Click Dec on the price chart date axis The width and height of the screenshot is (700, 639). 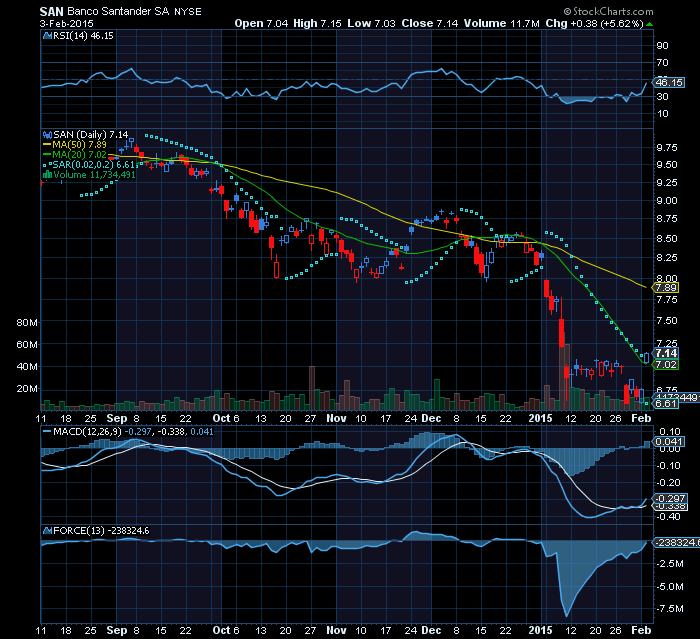click(431, 418)
